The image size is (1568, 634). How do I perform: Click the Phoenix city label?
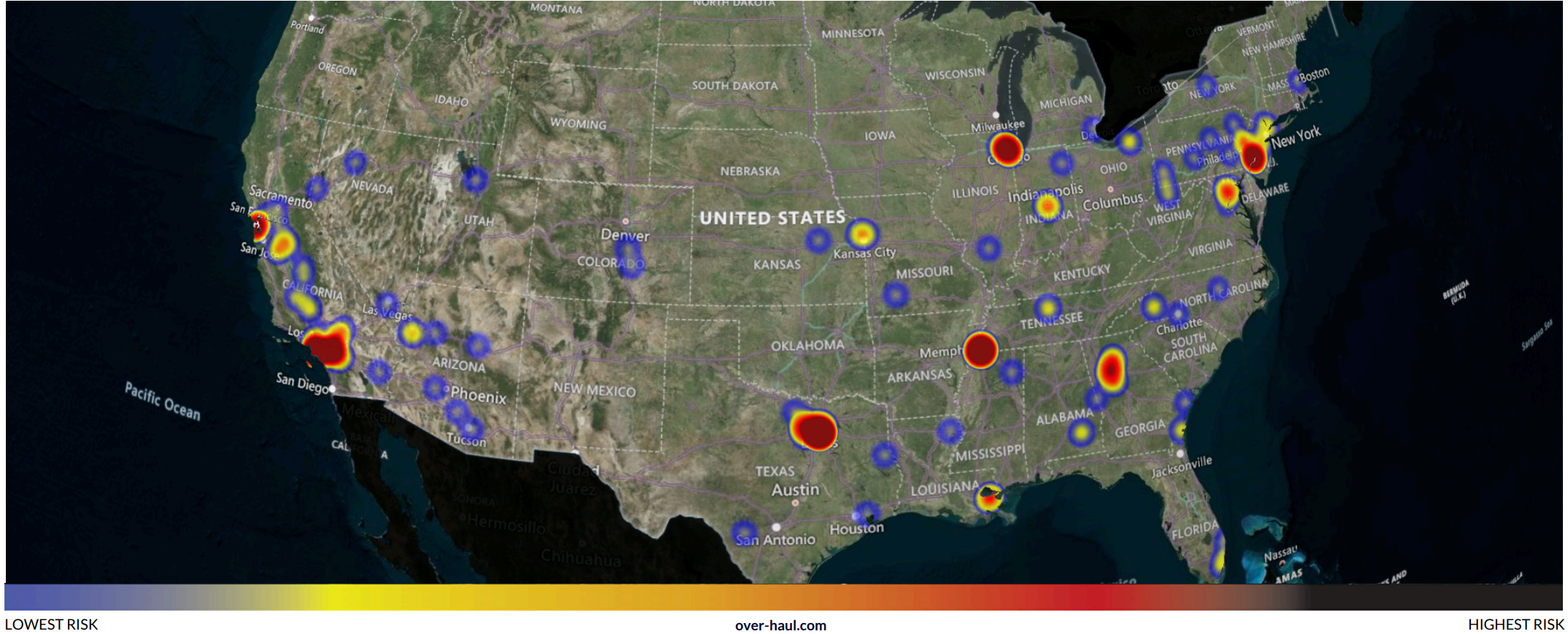479,395
